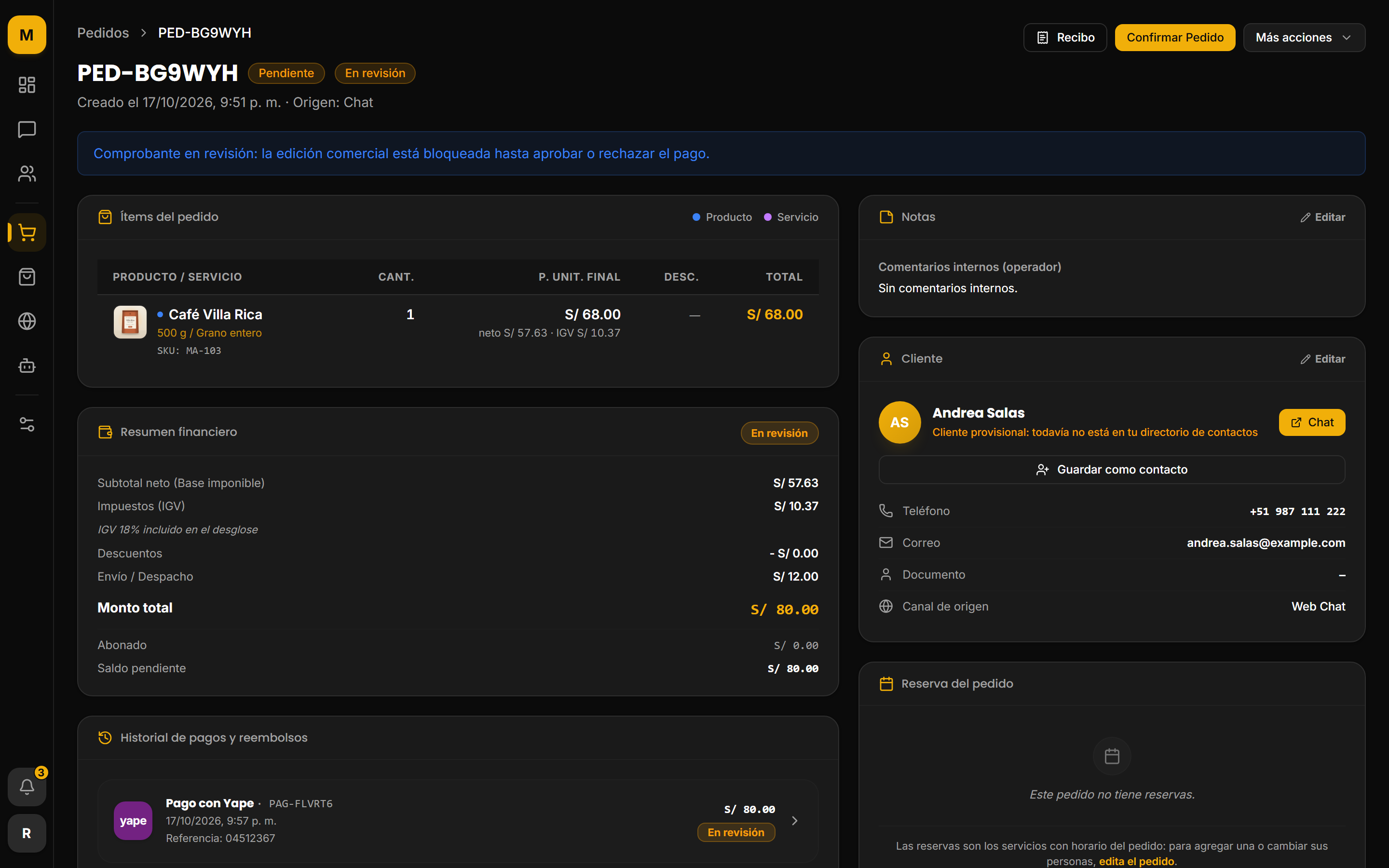The image size is (1389, 868).
Task: Open the settings sliders sidebar icon
Action: pos(27,424)
